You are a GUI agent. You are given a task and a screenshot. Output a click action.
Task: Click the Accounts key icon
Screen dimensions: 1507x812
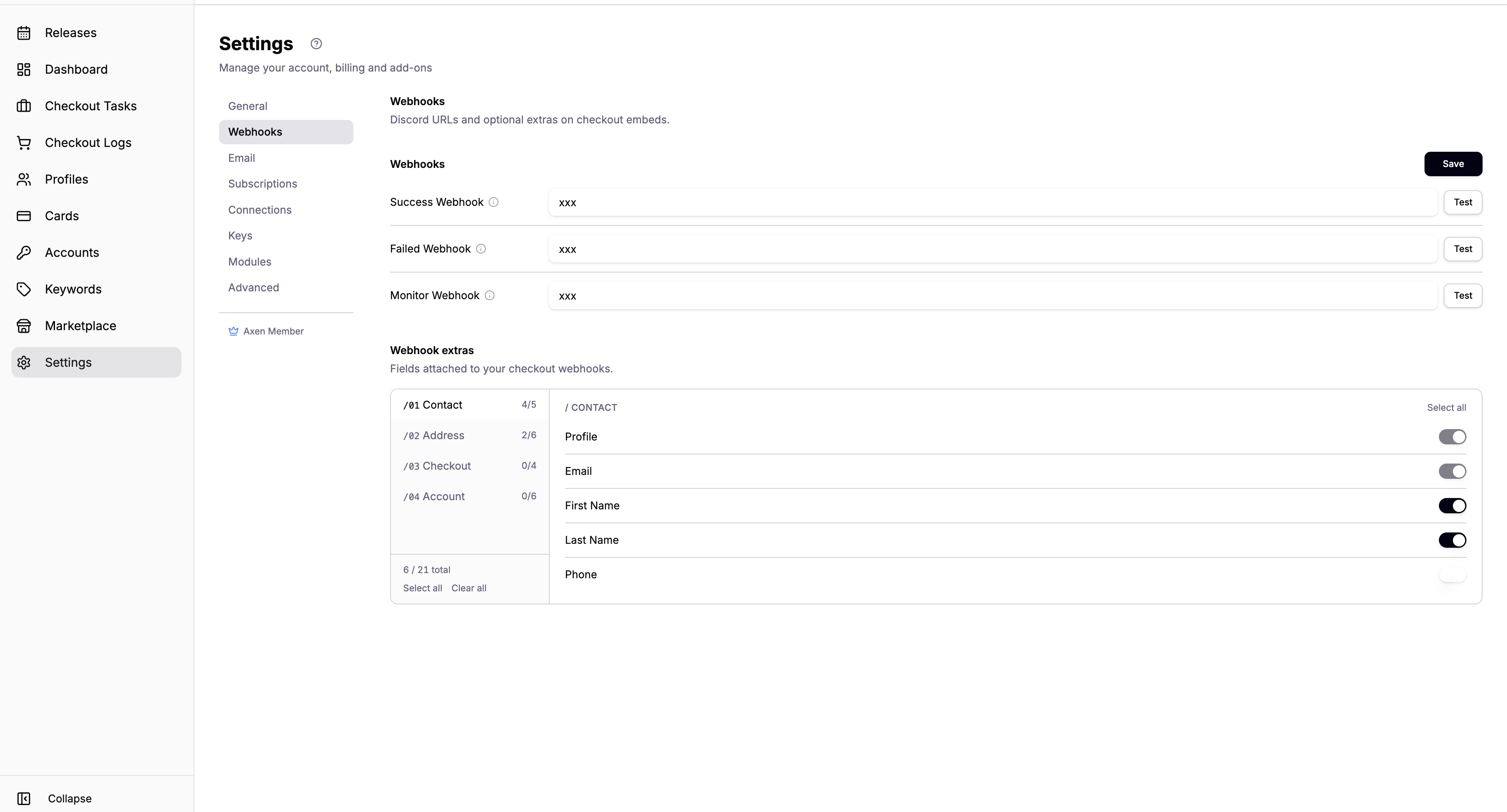[24, 252]
